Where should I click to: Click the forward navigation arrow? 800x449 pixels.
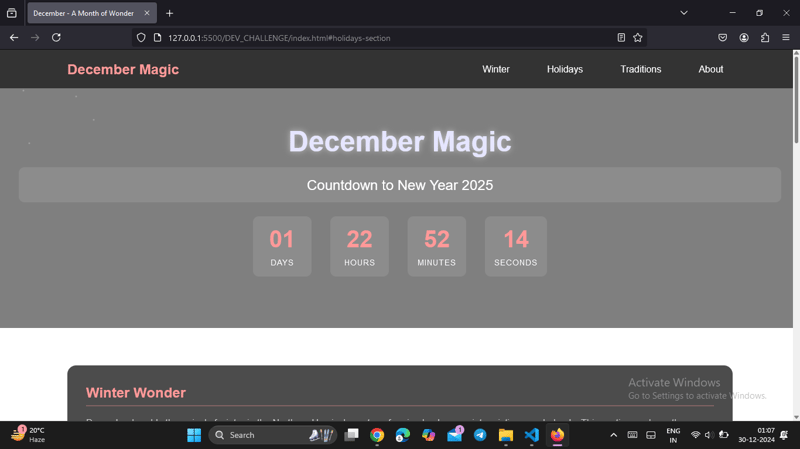(35, 38)
